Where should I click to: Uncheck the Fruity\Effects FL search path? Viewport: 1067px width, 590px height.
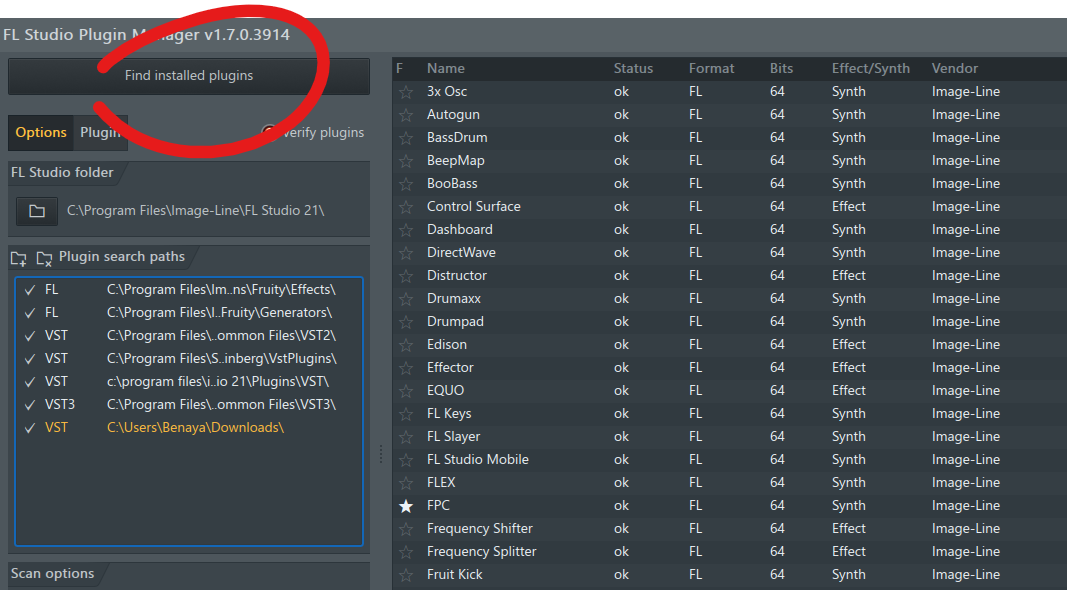[30, 290]
